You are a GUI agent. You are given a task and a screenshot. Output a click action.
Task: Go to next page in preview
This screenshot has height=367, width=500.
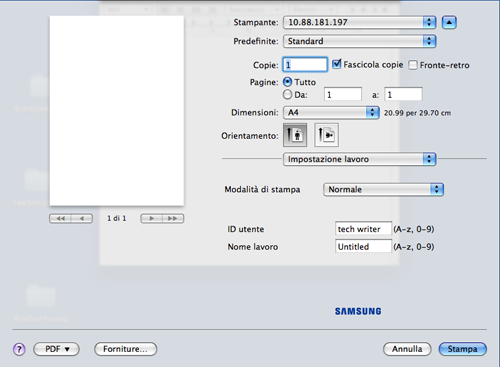pos(151,219)
